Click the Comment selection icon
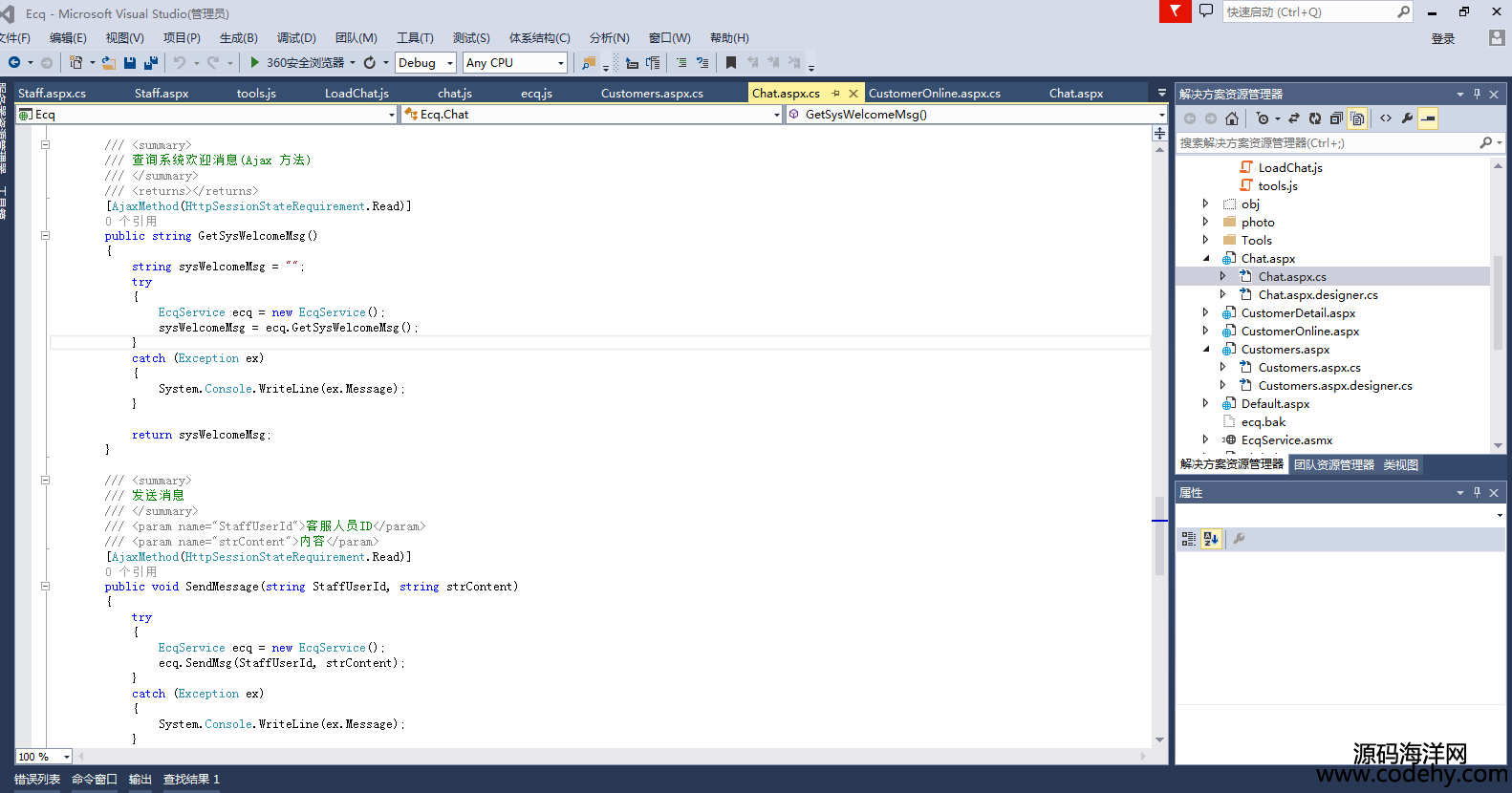Screen dimensions: 1512x793 [x=681, y=62]
